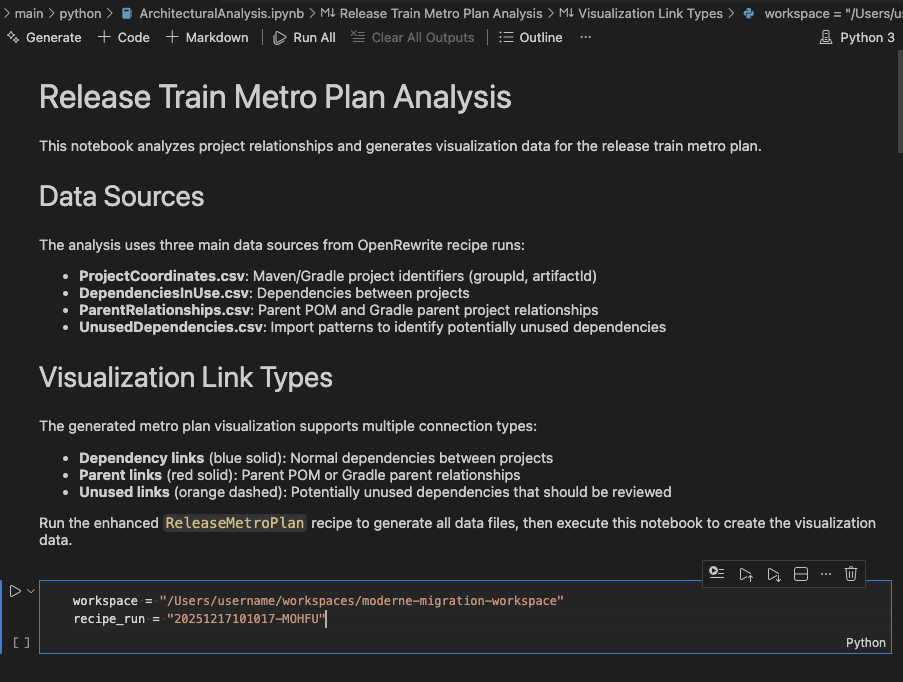This screenshot has height=682, width=903.
Task: Execute cell and below using toolbar icon
Action: tap(773, 573)
